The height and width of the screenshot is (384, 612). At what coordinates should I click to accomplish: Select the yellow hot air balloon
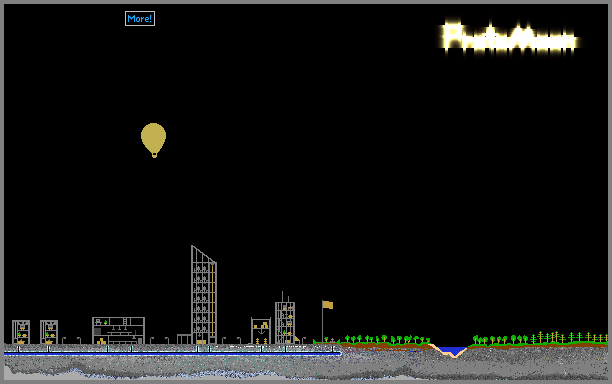click(153, 140)
